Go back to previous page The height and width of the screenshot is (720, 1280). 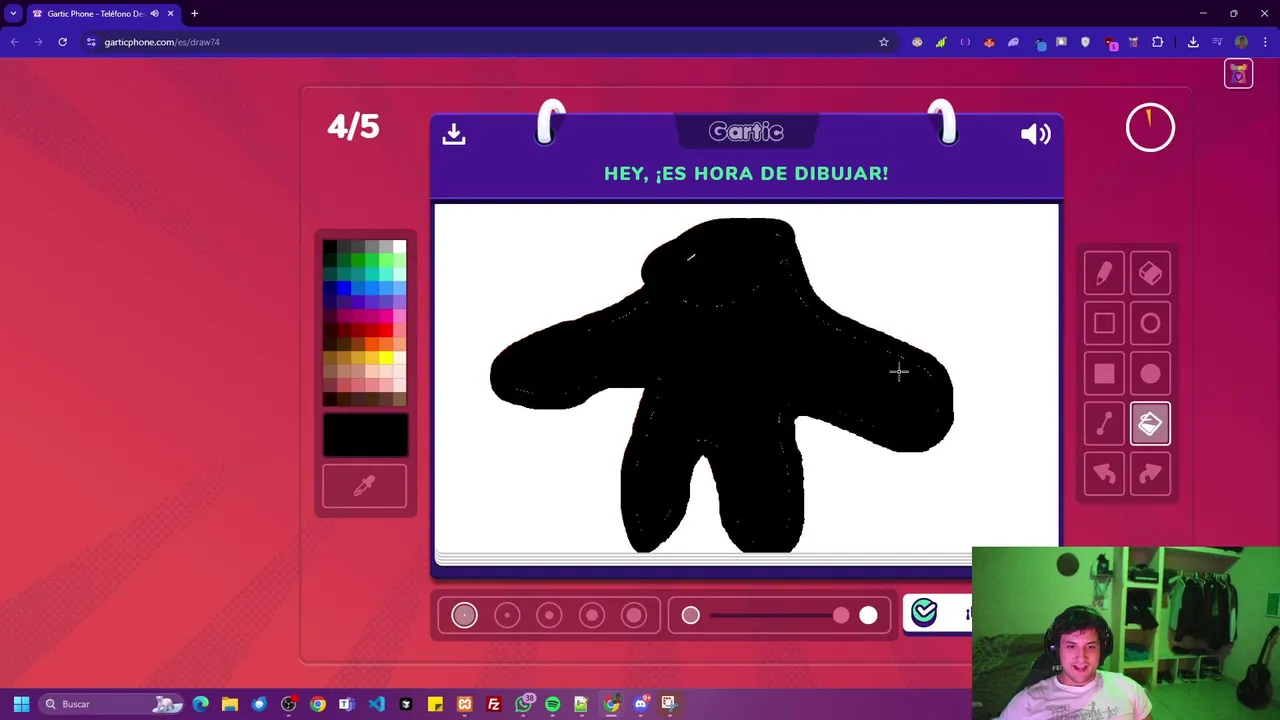click(14, 42)
